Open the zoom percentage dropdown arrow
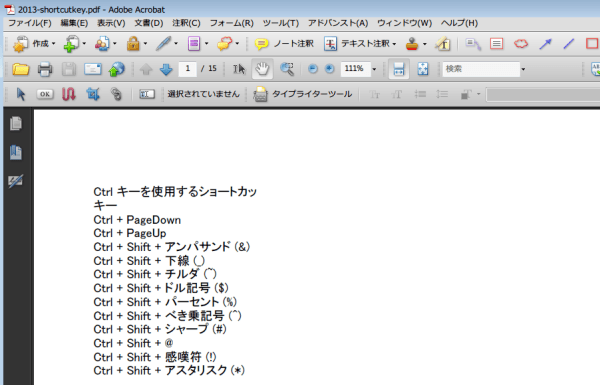The image size is (600, 385). (x=374, y=69)
